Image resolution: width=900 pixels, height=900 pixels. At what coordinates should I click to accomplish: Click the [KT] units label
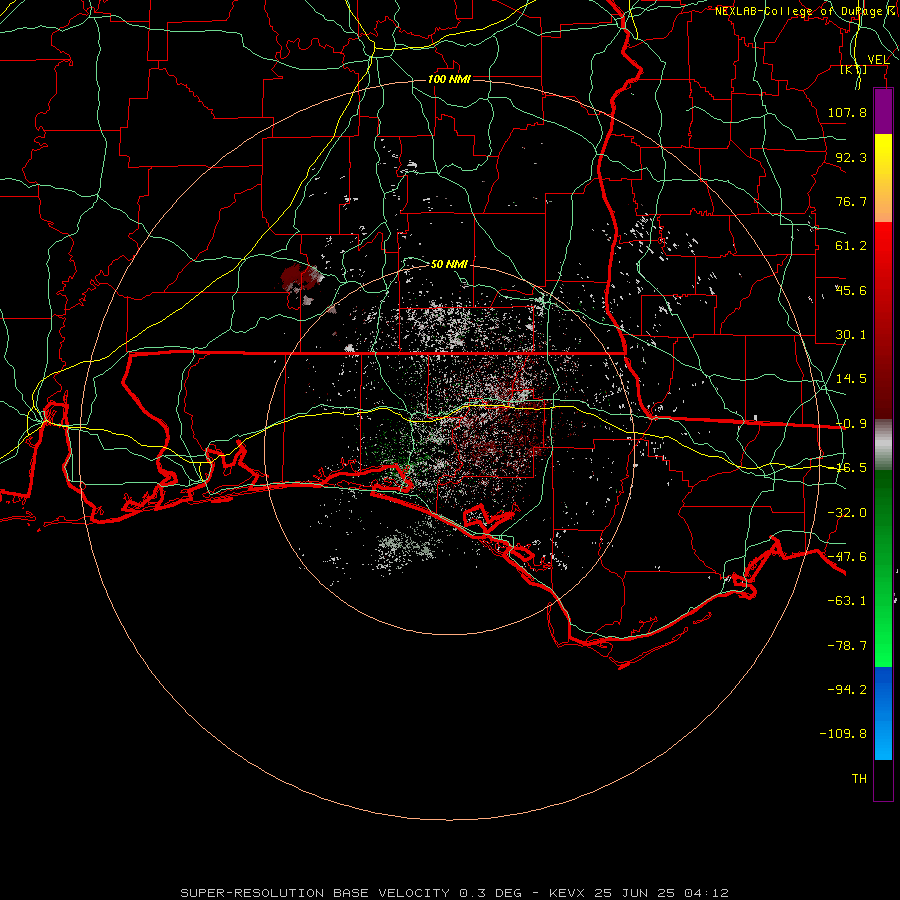(854, 69)
